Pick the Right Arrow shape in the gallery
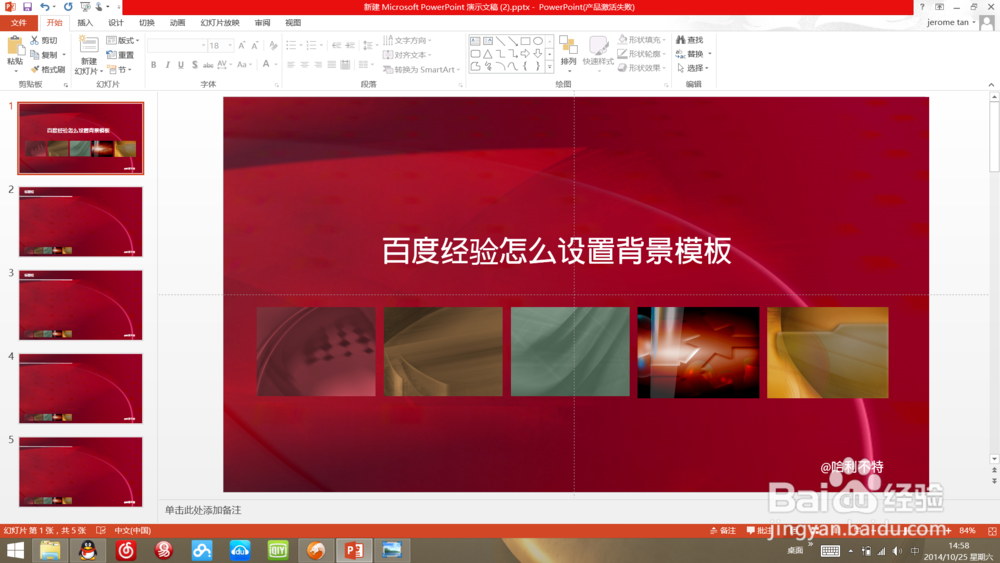The width and height of the screenshot is (1000, 563). (x=525, y=54)
